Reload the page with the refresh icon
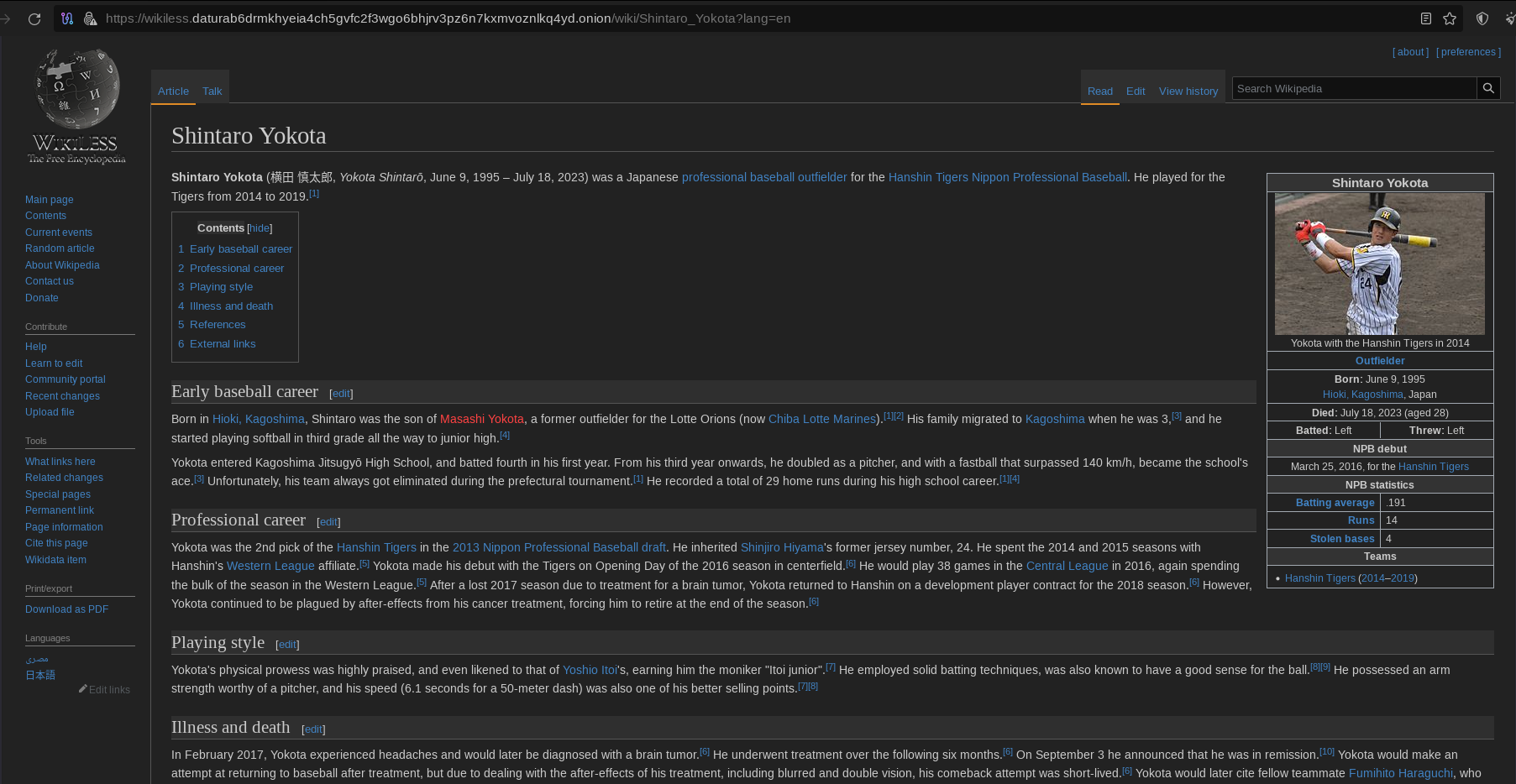 34,18
